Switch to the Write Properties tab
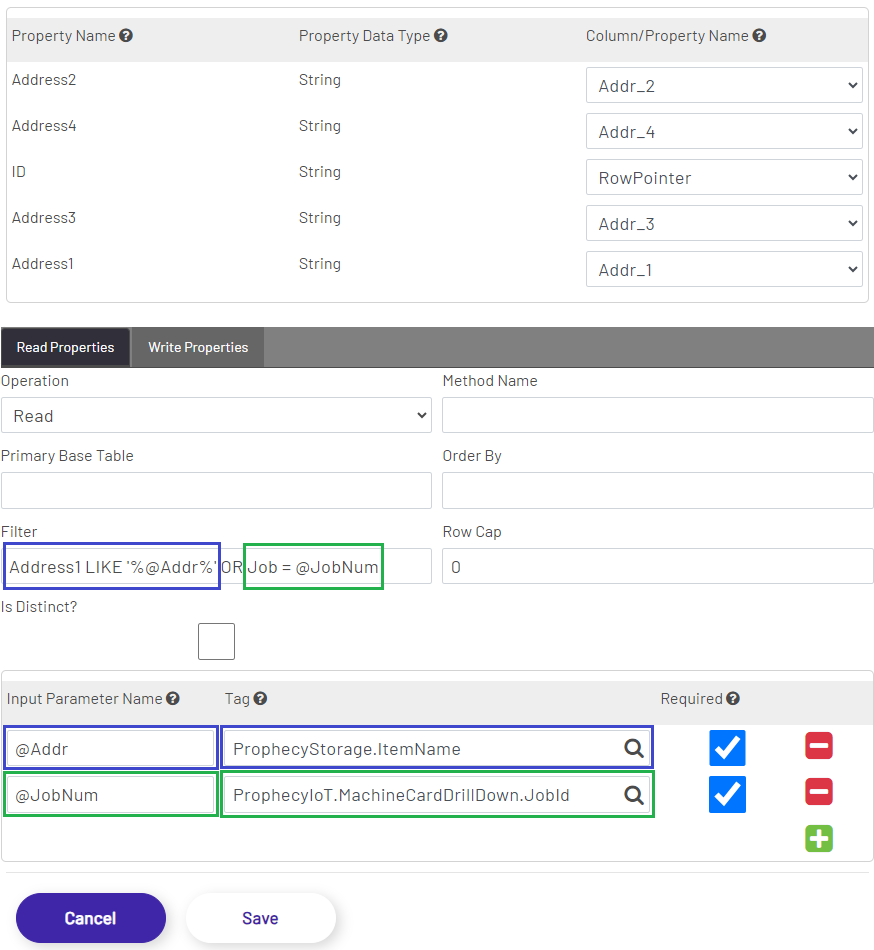874x950 pixels. [197, 347]
